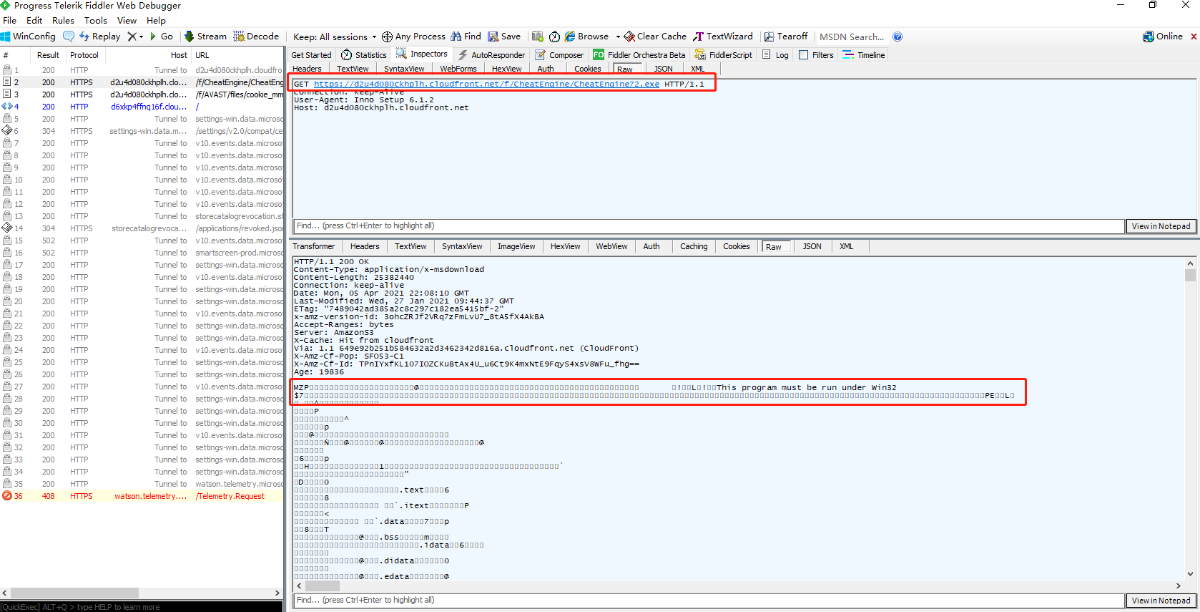
Task: Open the Keep: All sessions dropdown
Action: point(336,36)
